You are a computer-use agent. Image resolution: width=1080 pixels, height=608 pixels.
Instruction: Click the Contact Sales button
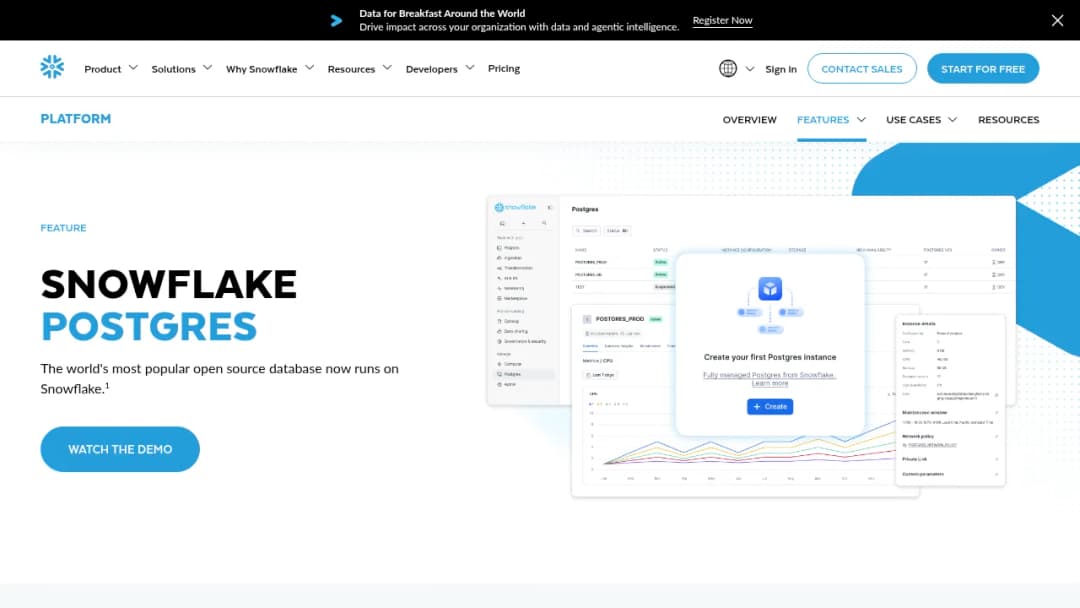[862, 69]
